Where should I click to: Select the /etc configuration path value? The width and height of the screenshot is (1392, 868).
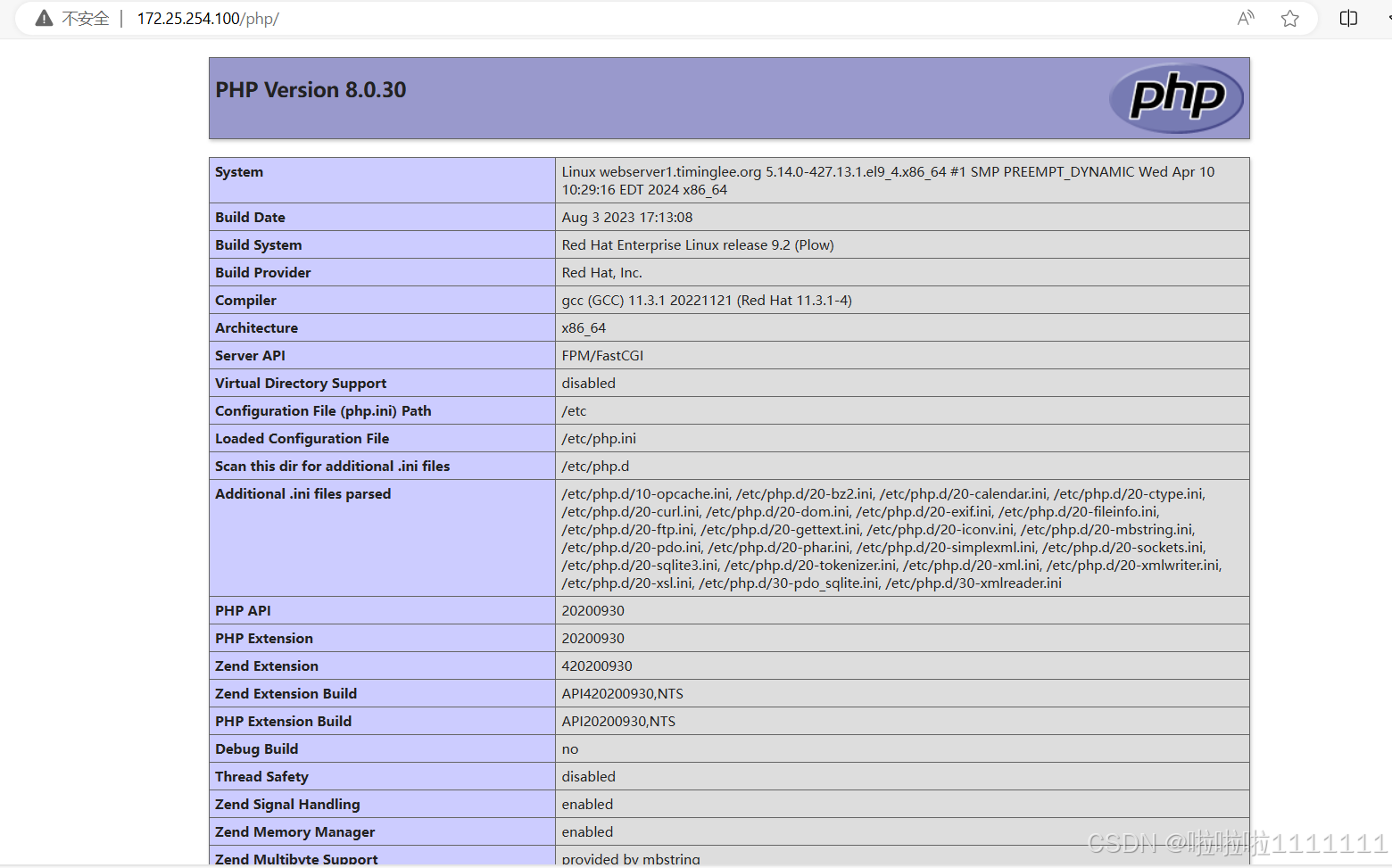(x=574, y=411)
